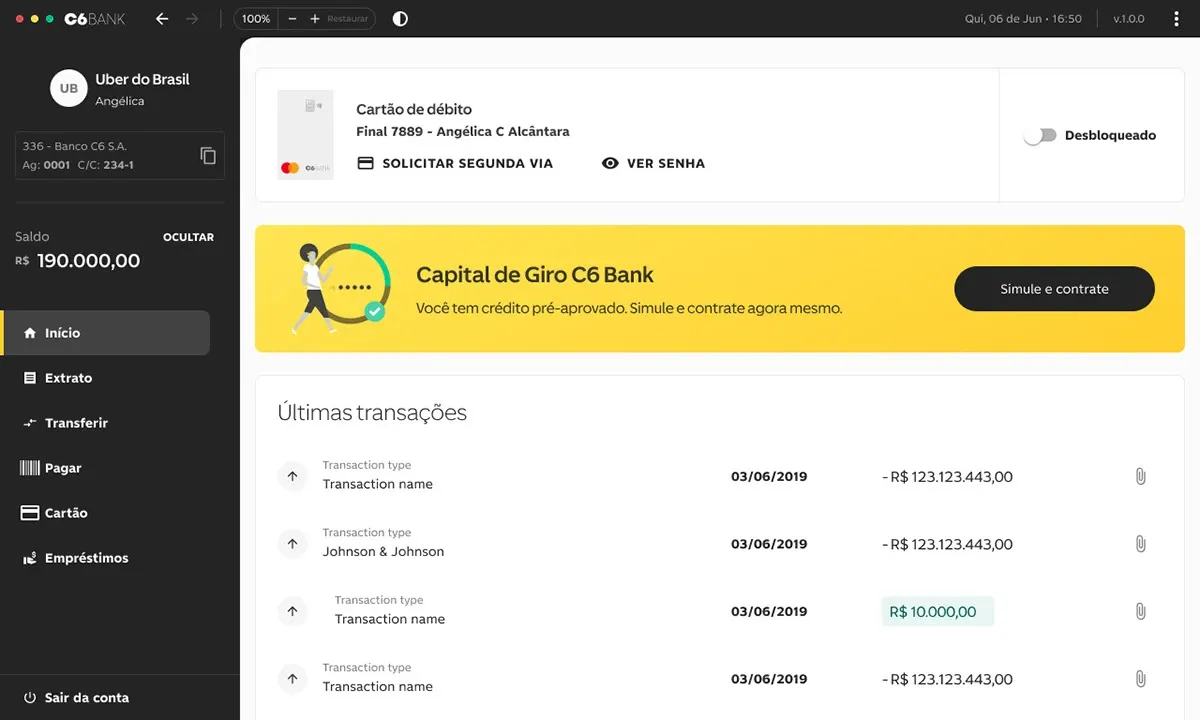Click up-arrow icon on the R$ 10.000,00 row
This screenshot has height=720, width=1200.
pos(292,611)
